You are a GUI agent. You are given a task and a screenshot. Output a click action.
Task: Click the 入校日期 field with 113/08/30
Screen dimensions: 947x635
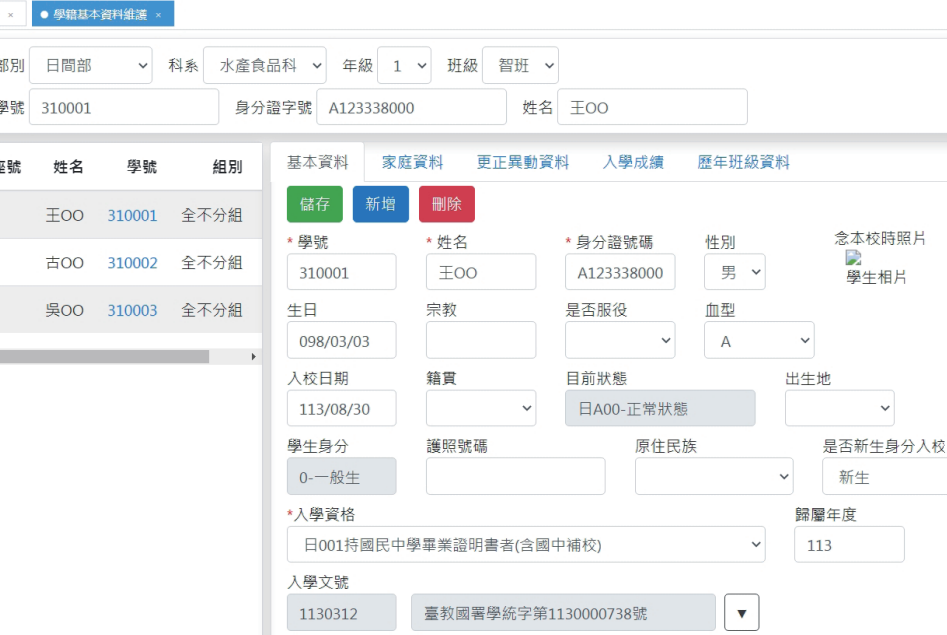tap(342, 408)
